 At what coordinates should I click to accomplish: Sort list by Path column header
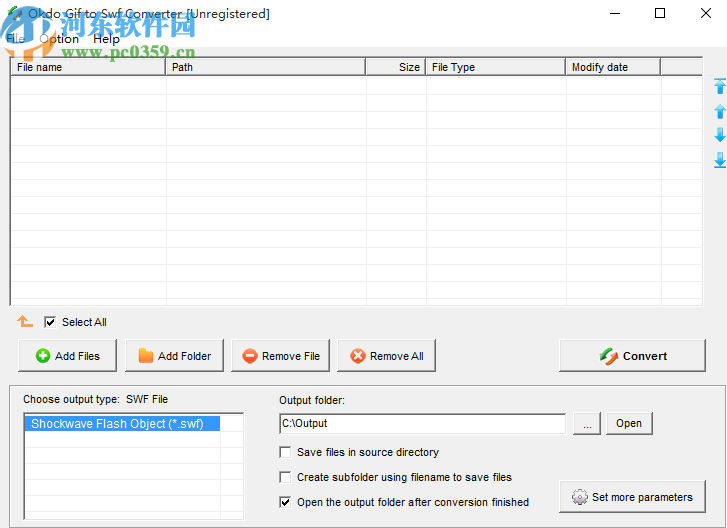click(266, 67)
